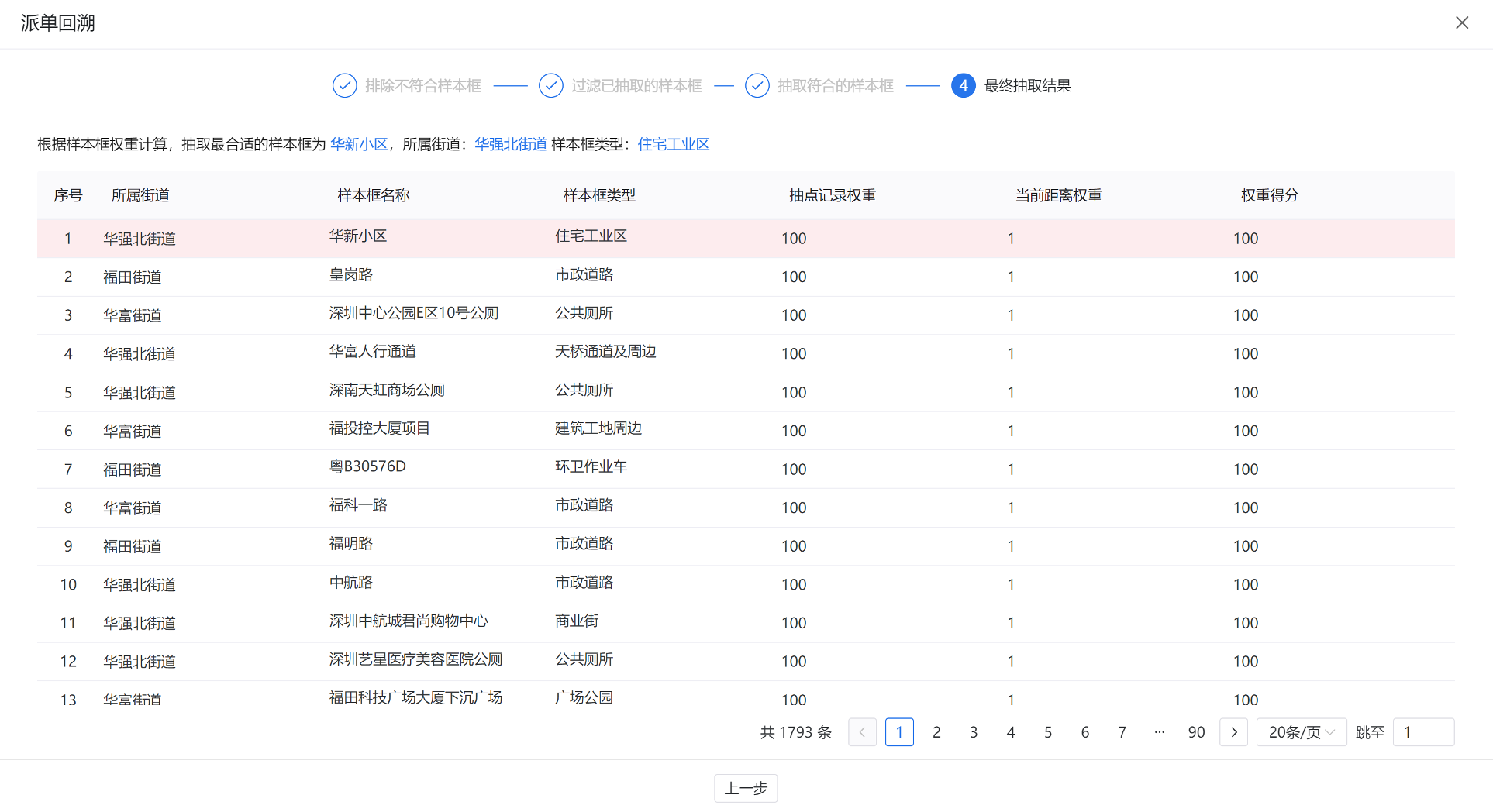
Task: Jump to page 2 in pagination
Action: pos(936,732)
